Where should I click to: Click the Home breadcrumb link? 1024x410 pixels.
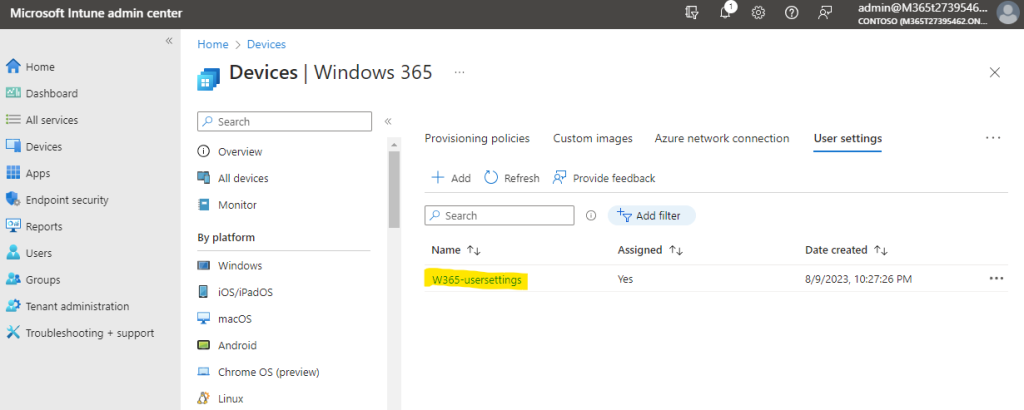pos(213,44)
